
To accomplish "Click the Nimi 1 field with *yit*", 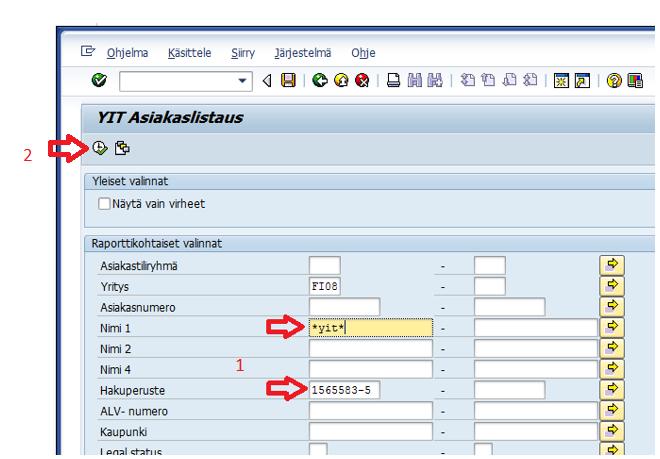I will click(371, 328).
